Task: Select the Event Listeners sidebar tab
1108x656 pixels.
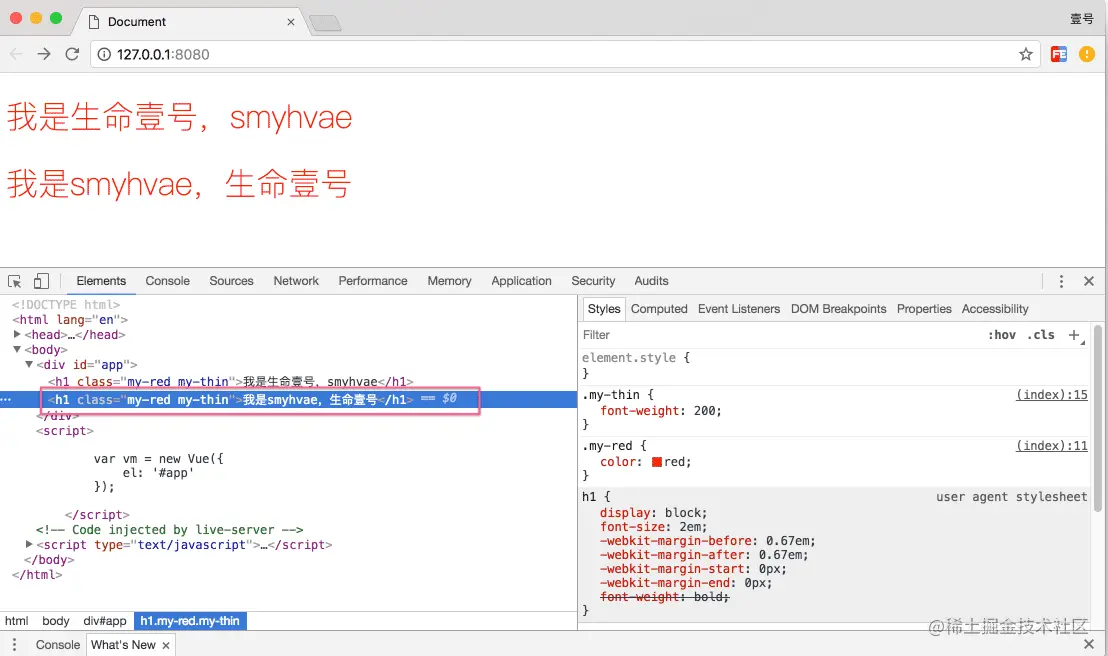Action: click(738, 309)
